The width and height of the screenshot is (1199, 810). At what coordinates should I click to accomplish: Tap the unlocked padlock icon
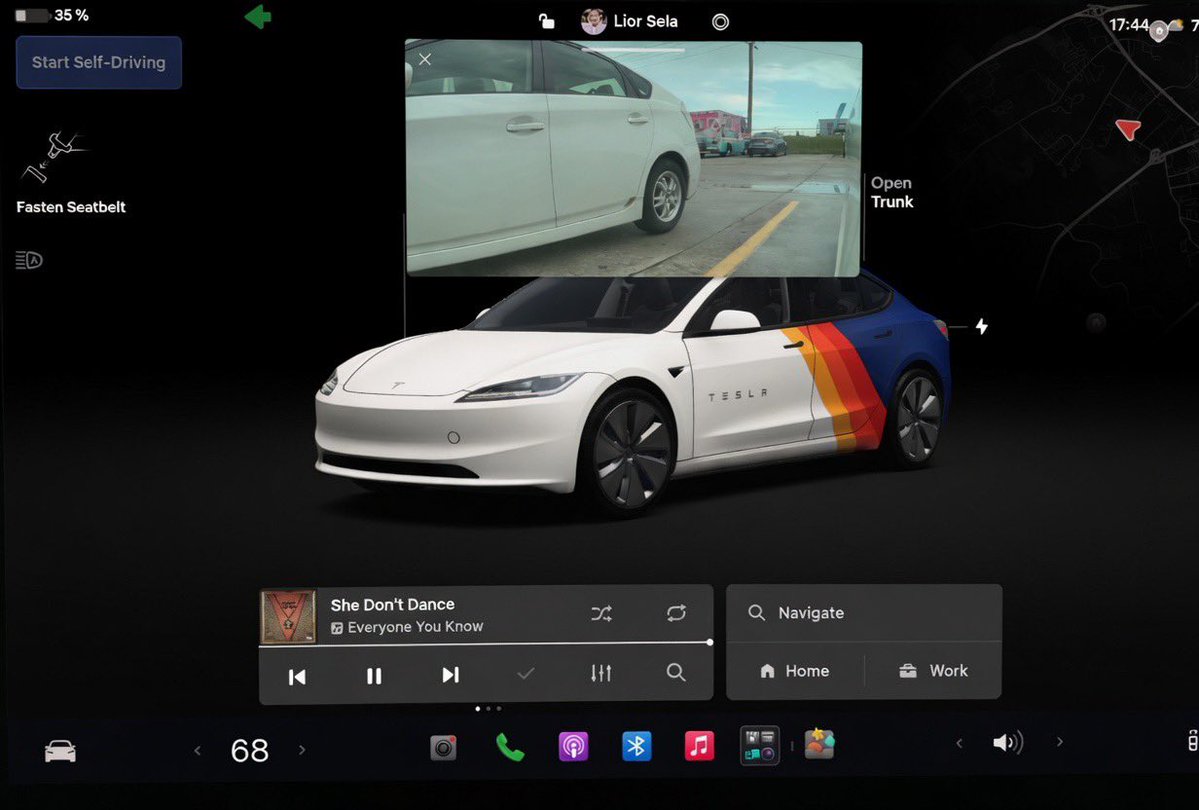click(x=546, y=21)
